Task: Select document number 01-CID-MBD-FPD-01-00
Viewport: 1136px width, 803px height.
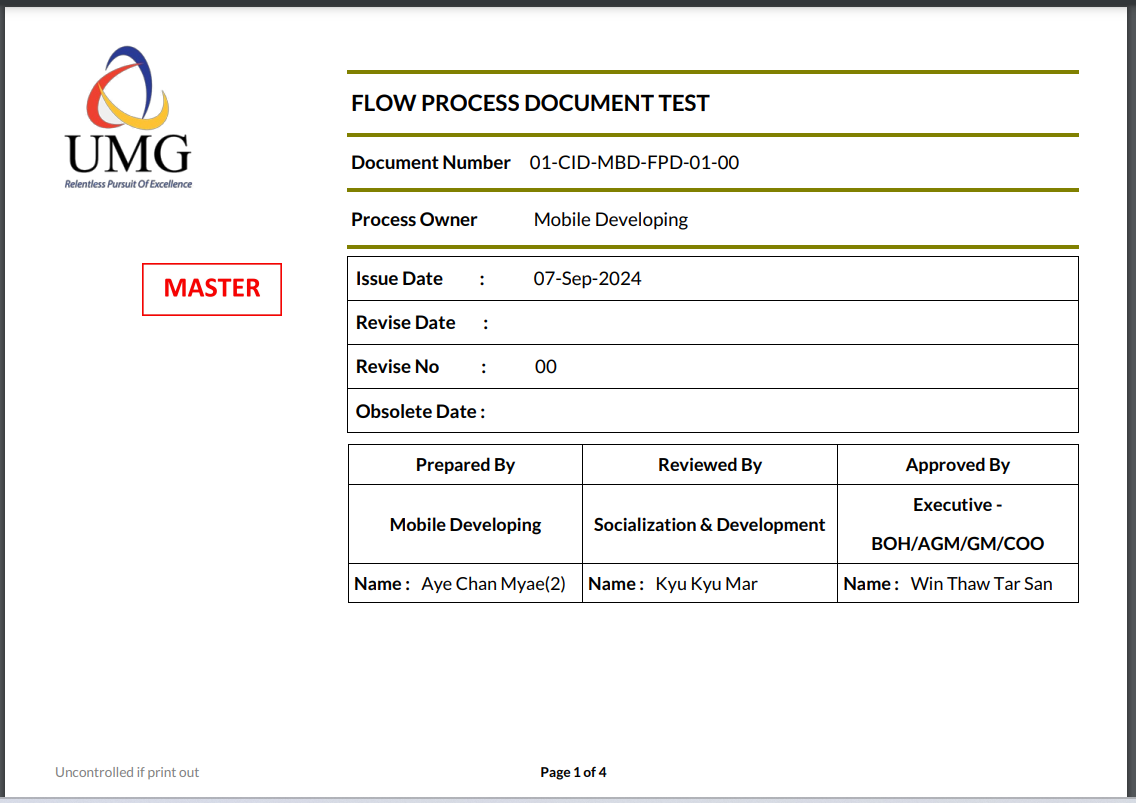Action: pos(634,162)
